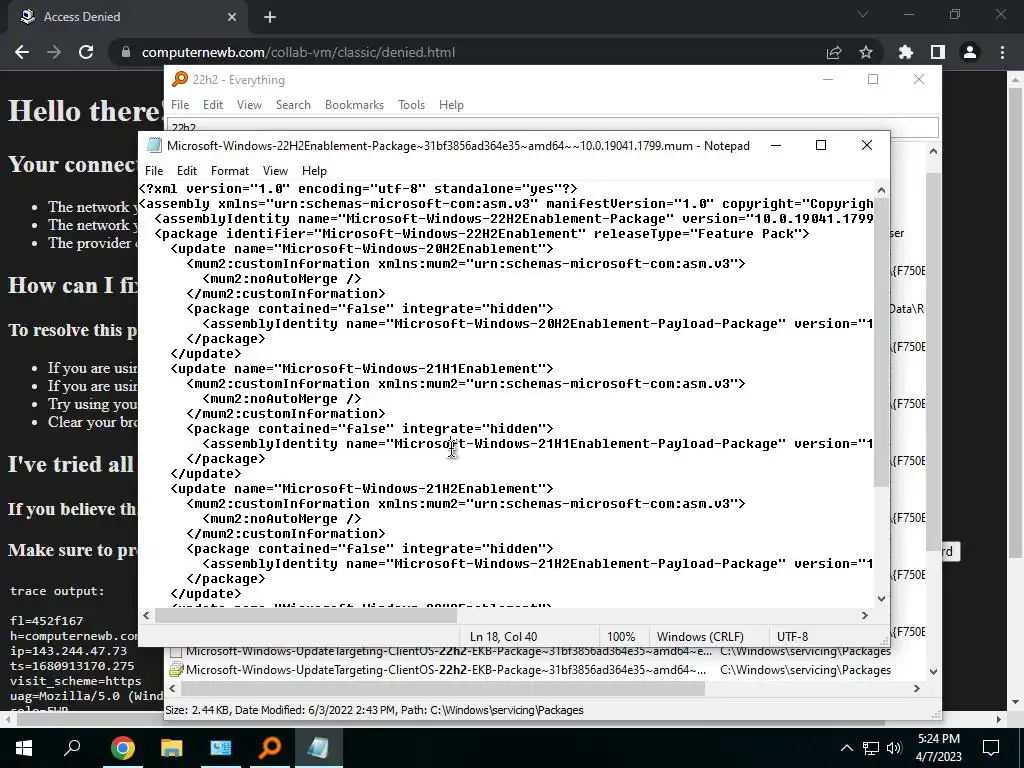Viewport: 1024px width, 768px height.
Task: Click the 22H2Enablement package identifier line
Action: pyautogui.click(x=482, y=234)
